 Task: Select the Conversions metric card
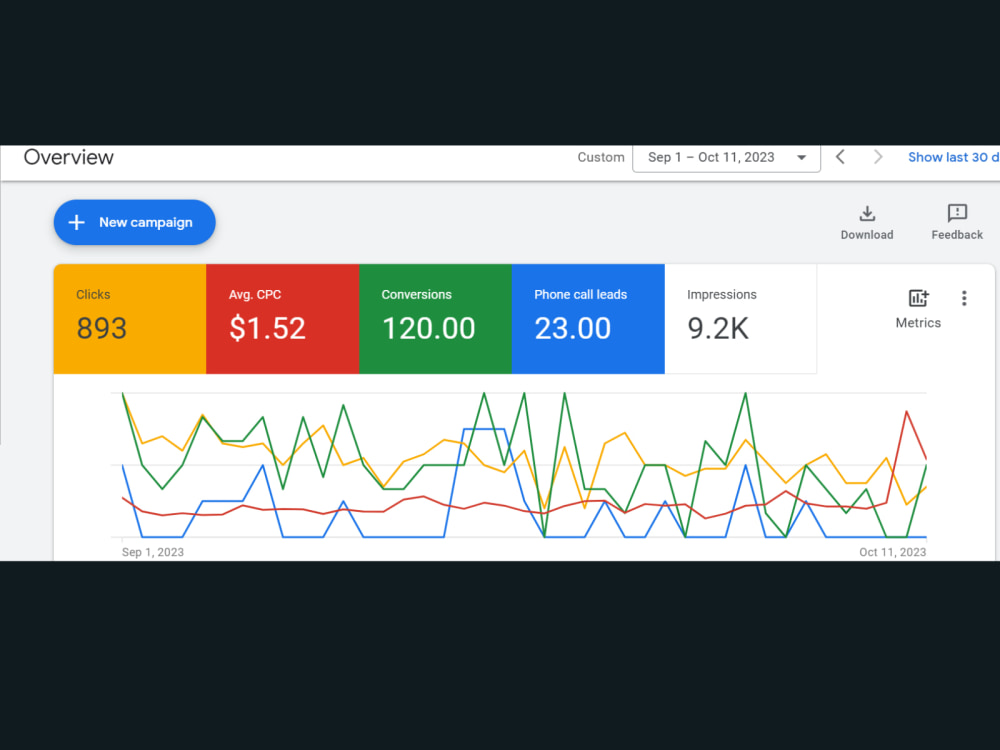pos(436,319)
